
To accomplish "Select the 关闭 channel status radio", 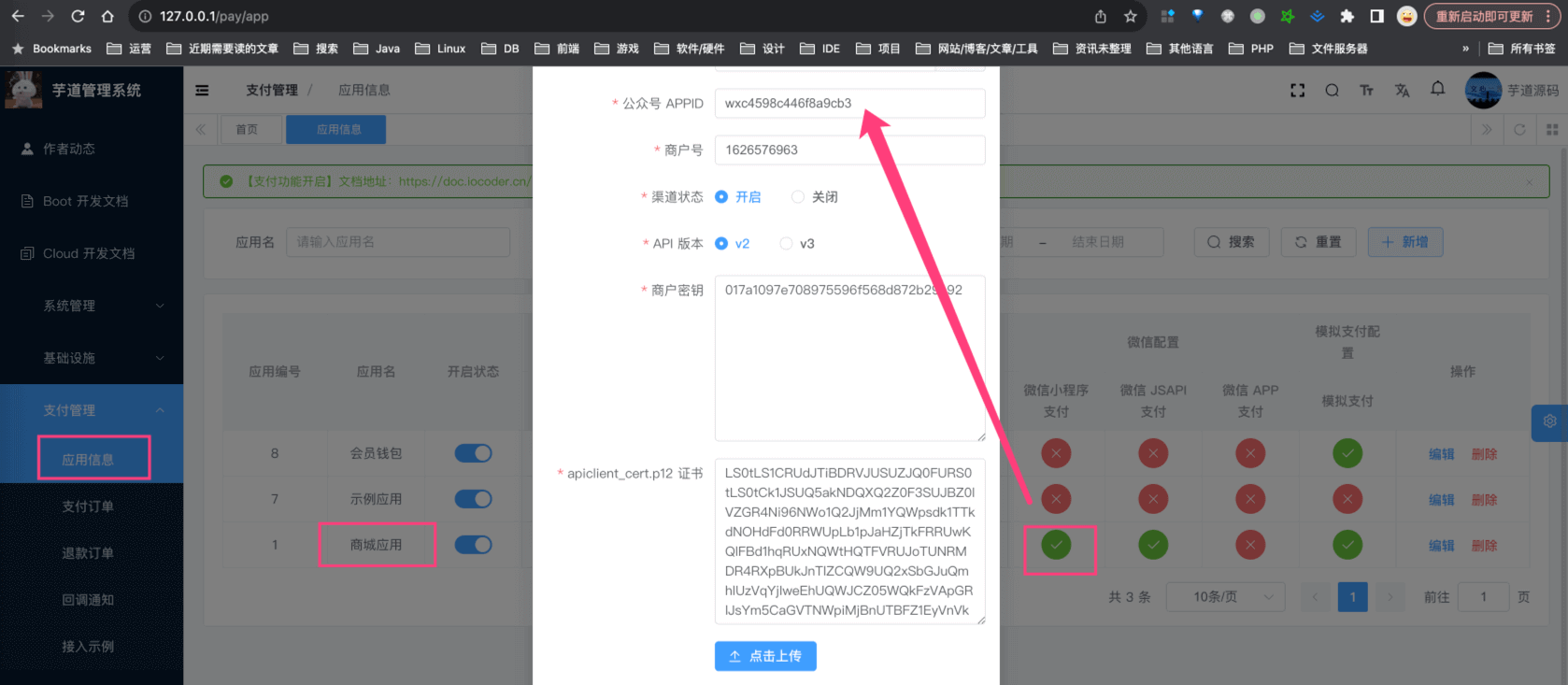I will coord(797,197).
